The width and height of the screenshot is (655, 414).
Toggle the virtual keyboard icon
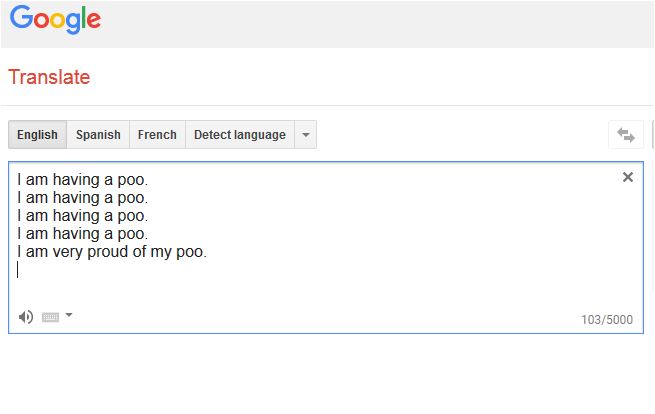(x=51, y=317)
